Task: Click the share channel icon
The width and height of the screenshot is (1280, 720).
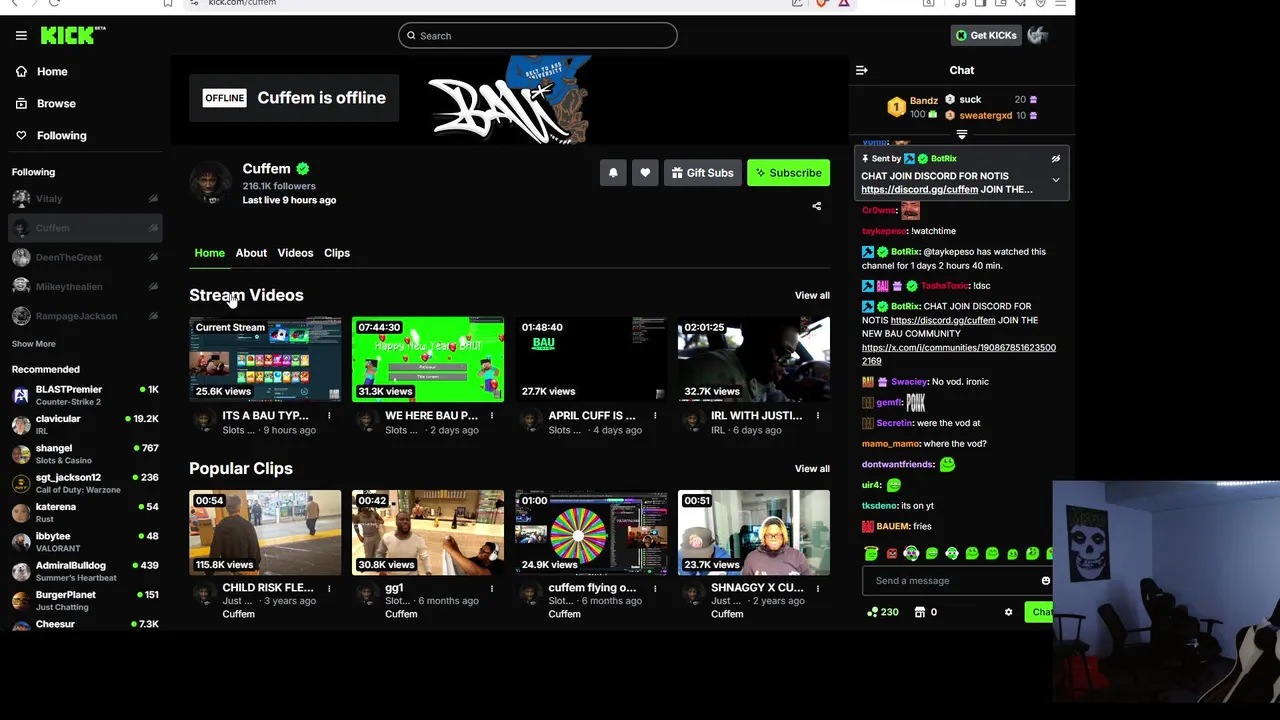Action: [816, 207]
